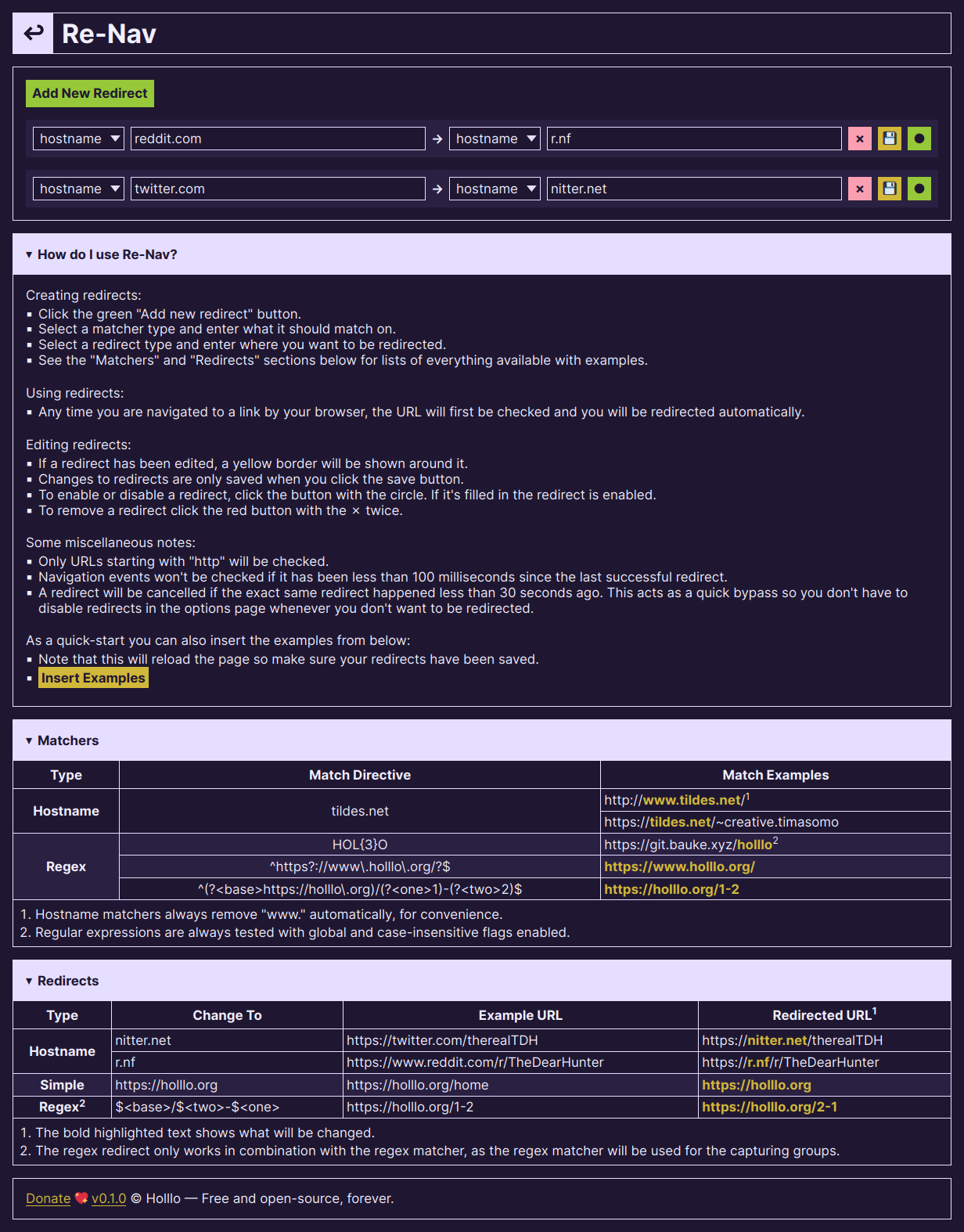Toggle the enabled circle for reddit.com redirect

click(919, 139)
